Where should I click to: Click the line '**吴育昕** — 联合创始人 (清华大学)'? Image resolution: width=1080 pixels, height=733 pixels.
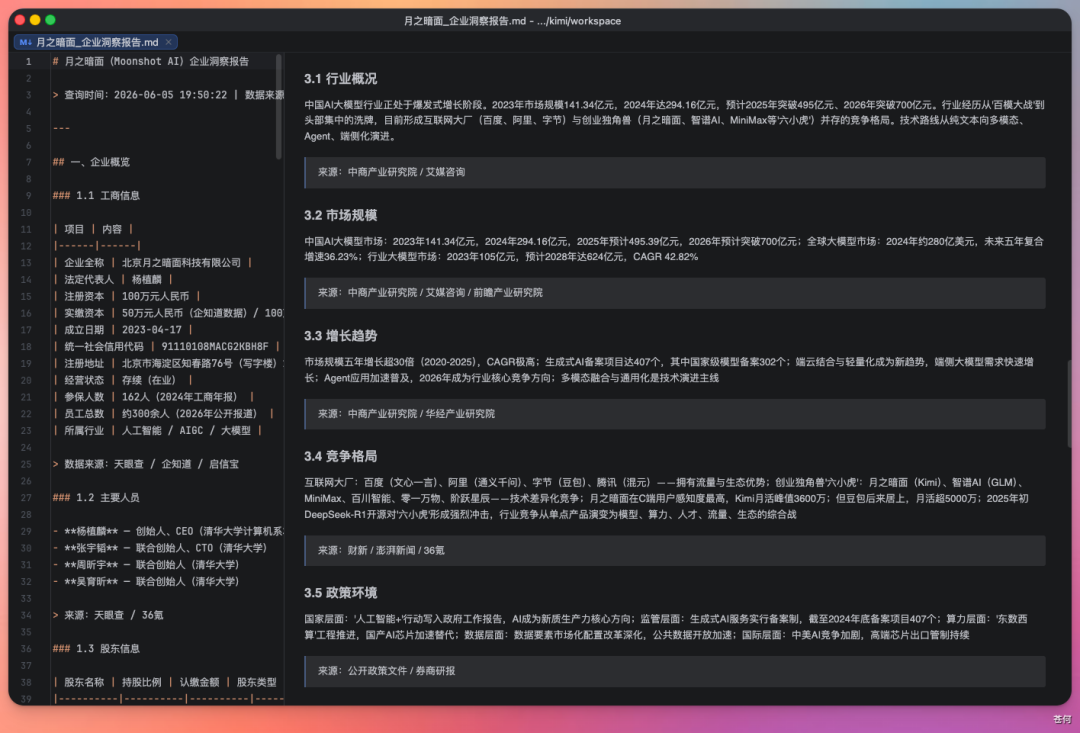(x=145, y=581)
